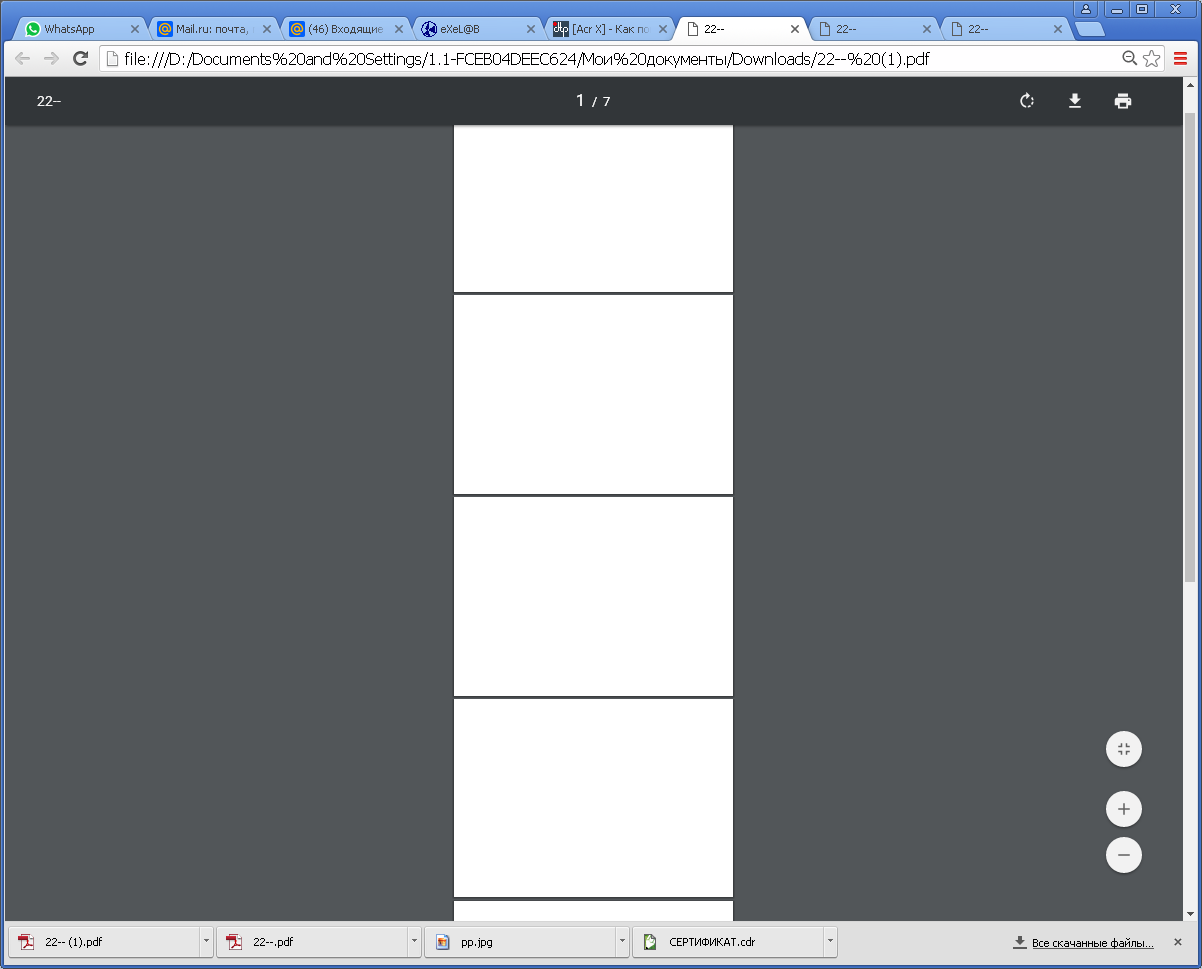Open the (46) Входящие tab

point(346,29)
